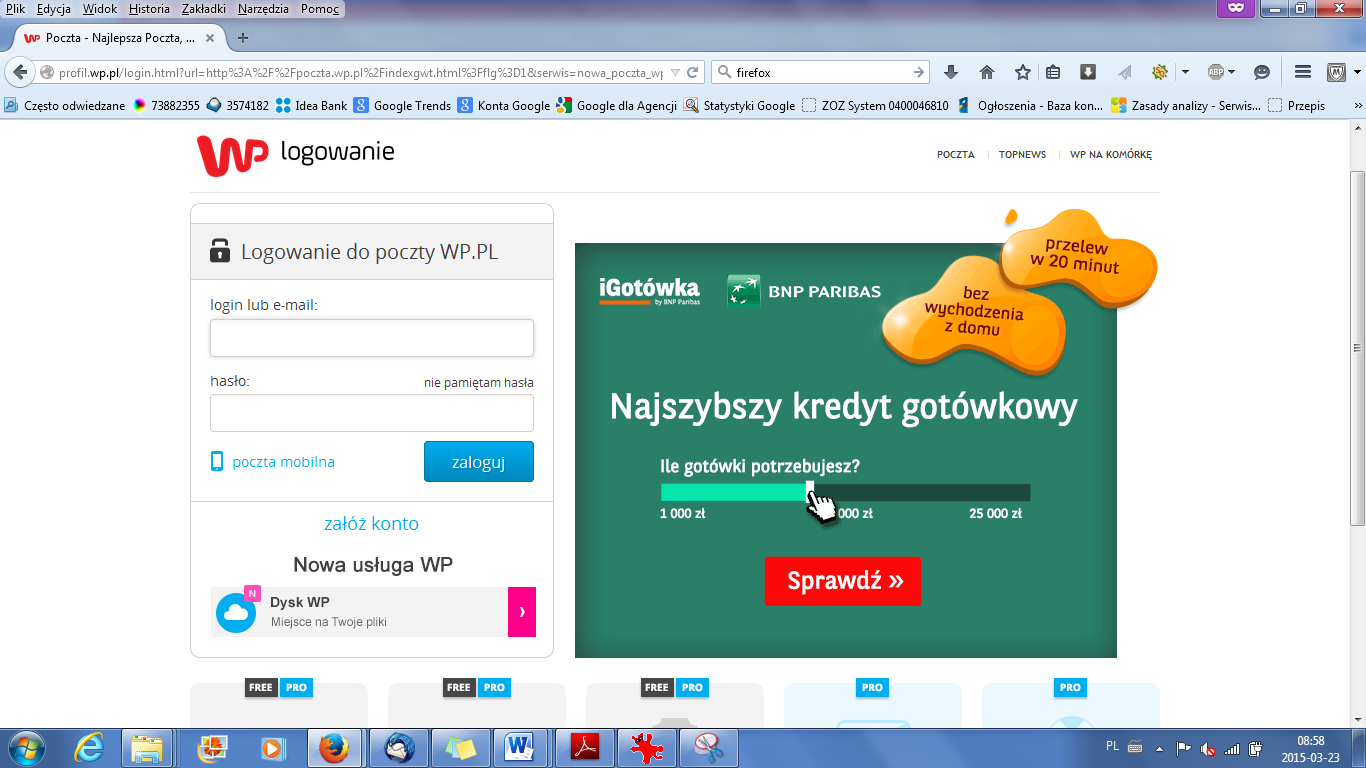
Task: Open Microsoft Word from the taskbar
Action: (519, 748)
